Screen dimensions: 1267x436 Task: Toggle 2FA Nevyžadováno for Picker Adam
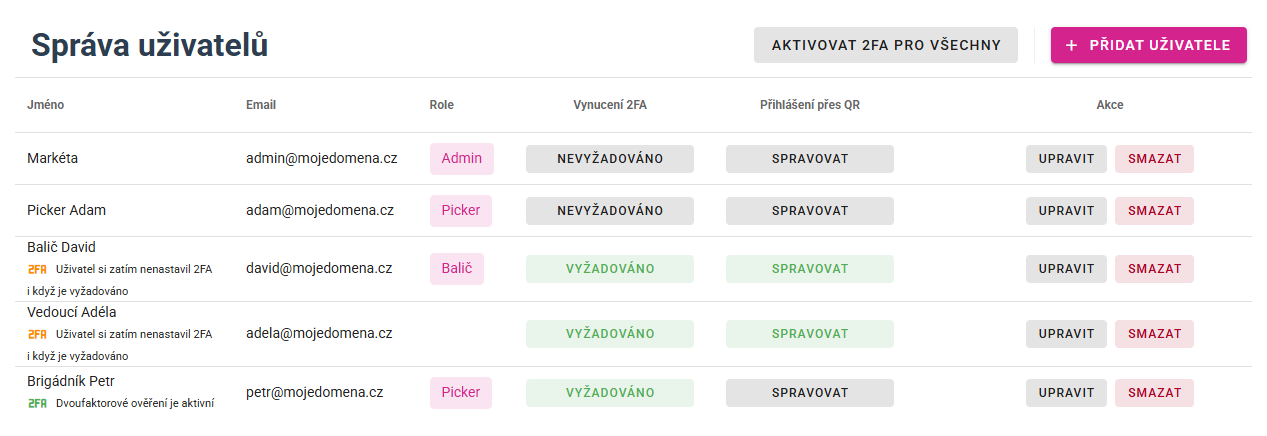coord(610,211)
